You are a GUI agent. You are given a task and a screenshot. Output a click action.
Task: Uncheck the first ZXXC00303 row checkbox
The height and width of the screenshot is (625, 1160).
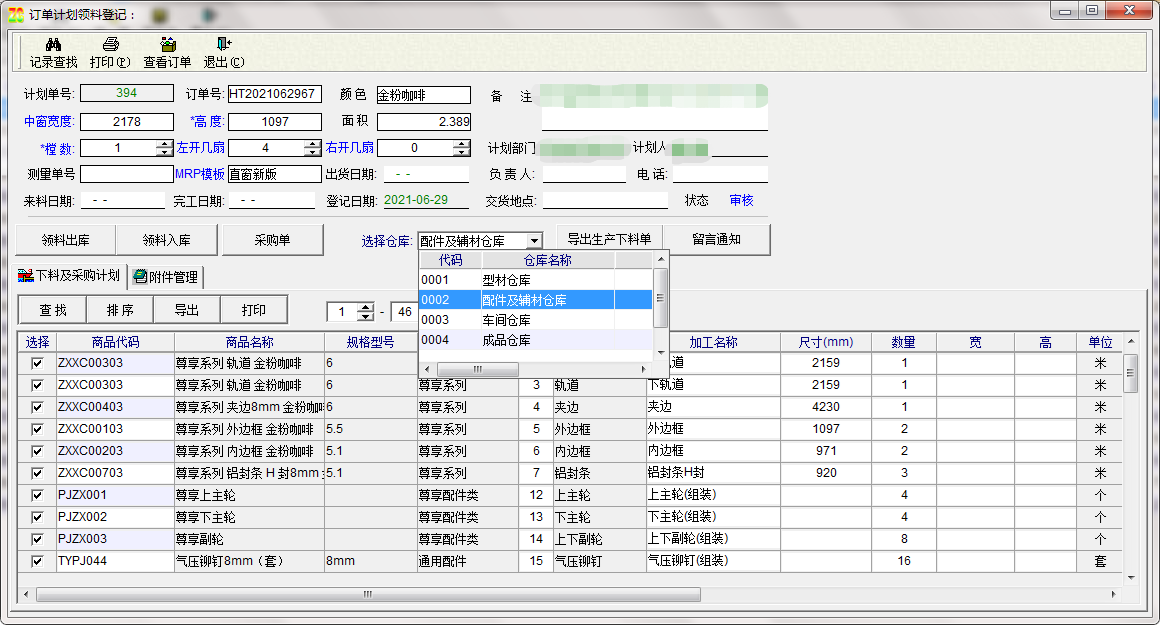(37, 363)
